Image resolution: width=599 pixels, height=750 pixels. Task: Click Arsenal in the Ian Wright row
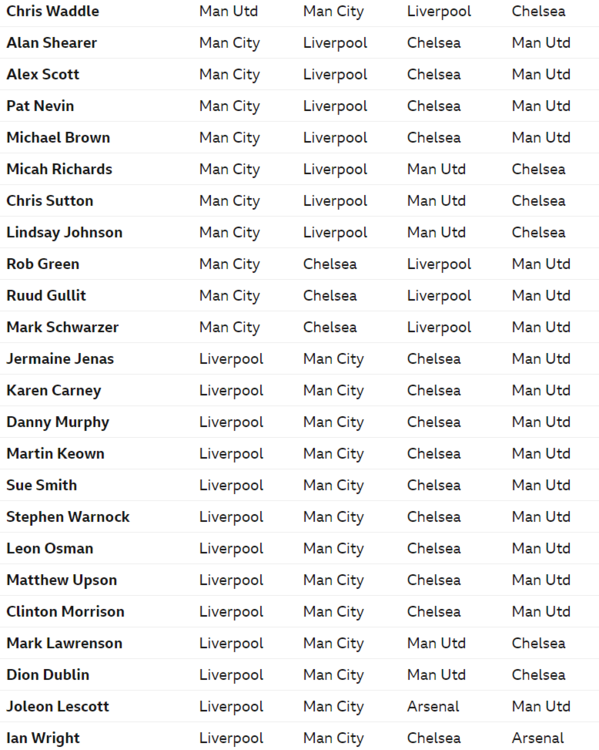click(538, 738)
